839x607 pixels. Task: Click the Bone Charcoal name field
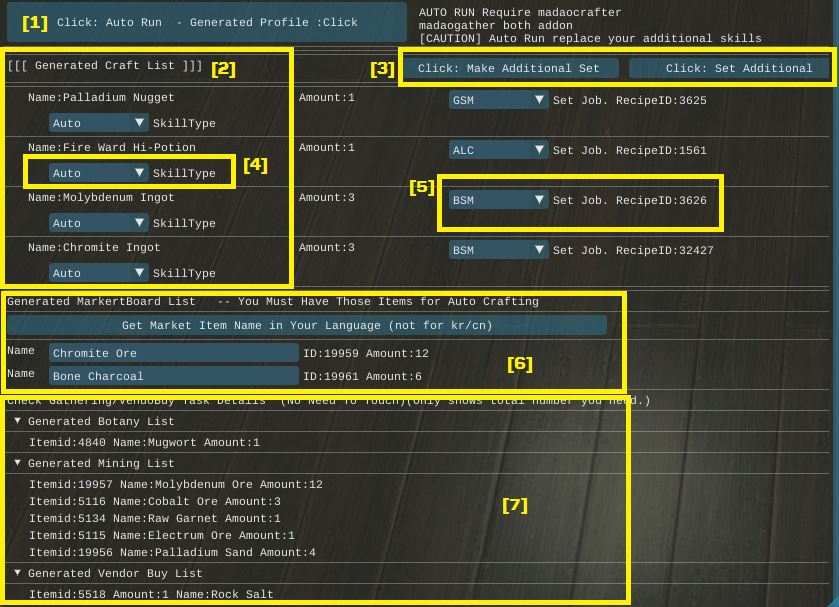click(173, 376)
